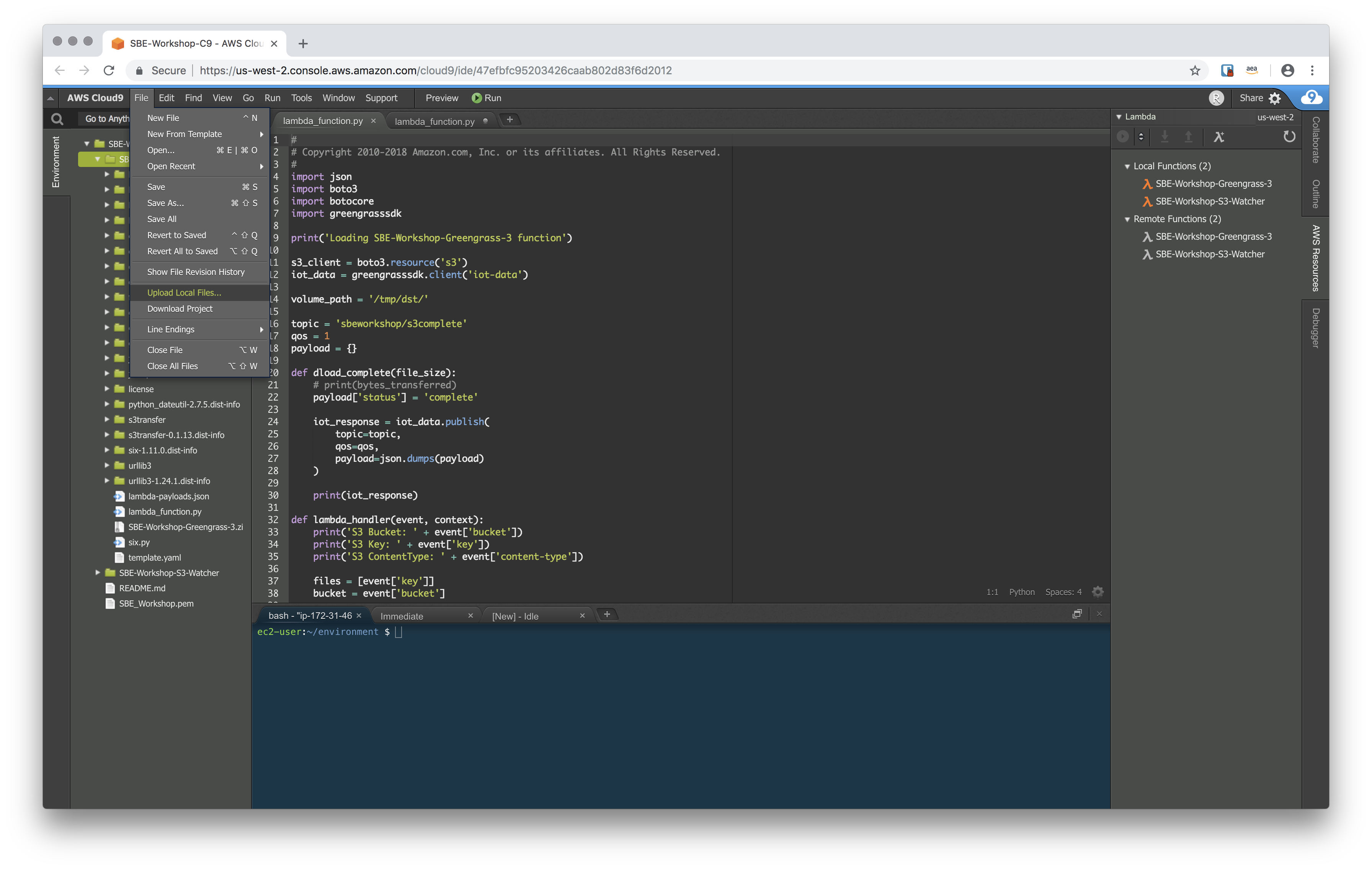
Task: Open template.yaml in file tree
Action: tap(154, 558)
